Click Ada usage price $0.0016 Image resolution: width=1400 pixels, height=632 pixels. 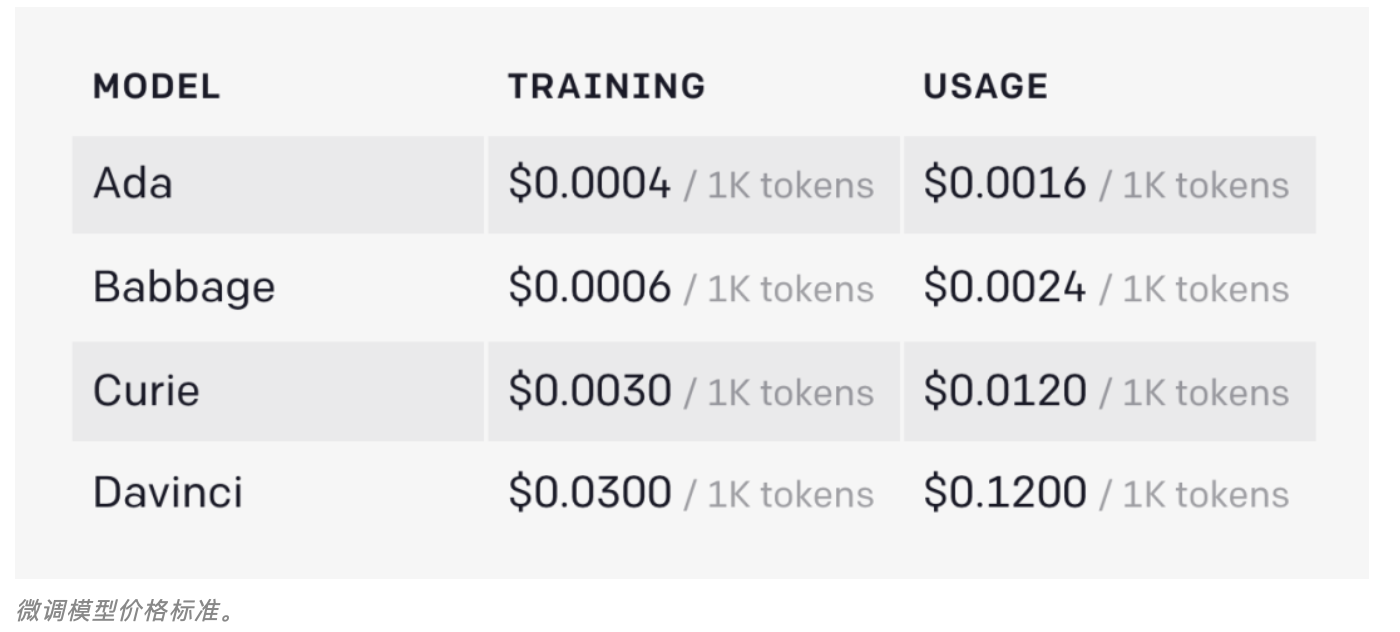coord(1004,184)
